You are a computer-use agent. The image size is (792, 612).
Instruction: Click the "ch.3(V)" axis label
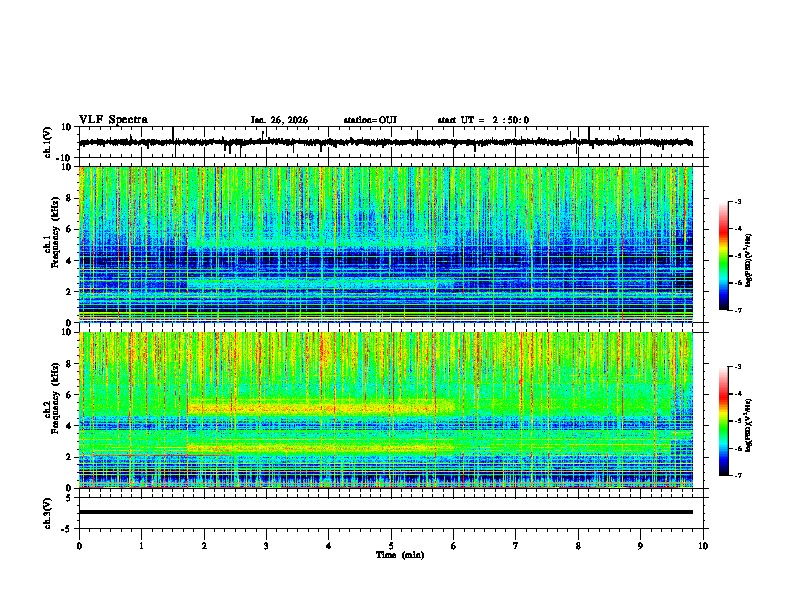[x=48, y=513]
